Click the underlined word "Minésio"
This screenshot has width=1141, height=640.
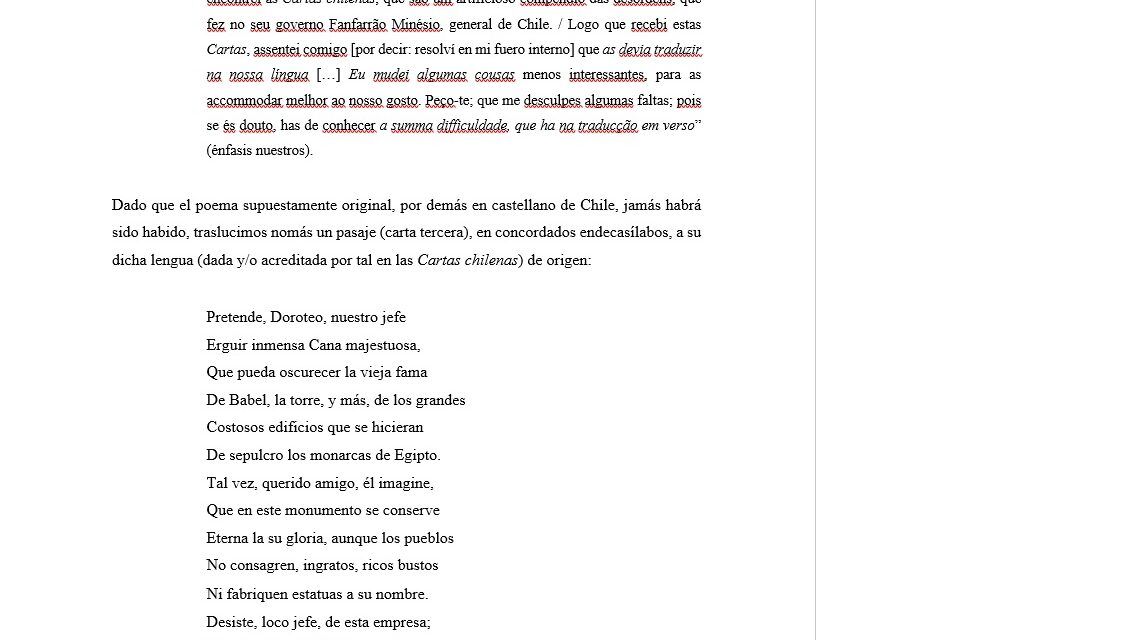pyautogui.click(x=416, y=24)
